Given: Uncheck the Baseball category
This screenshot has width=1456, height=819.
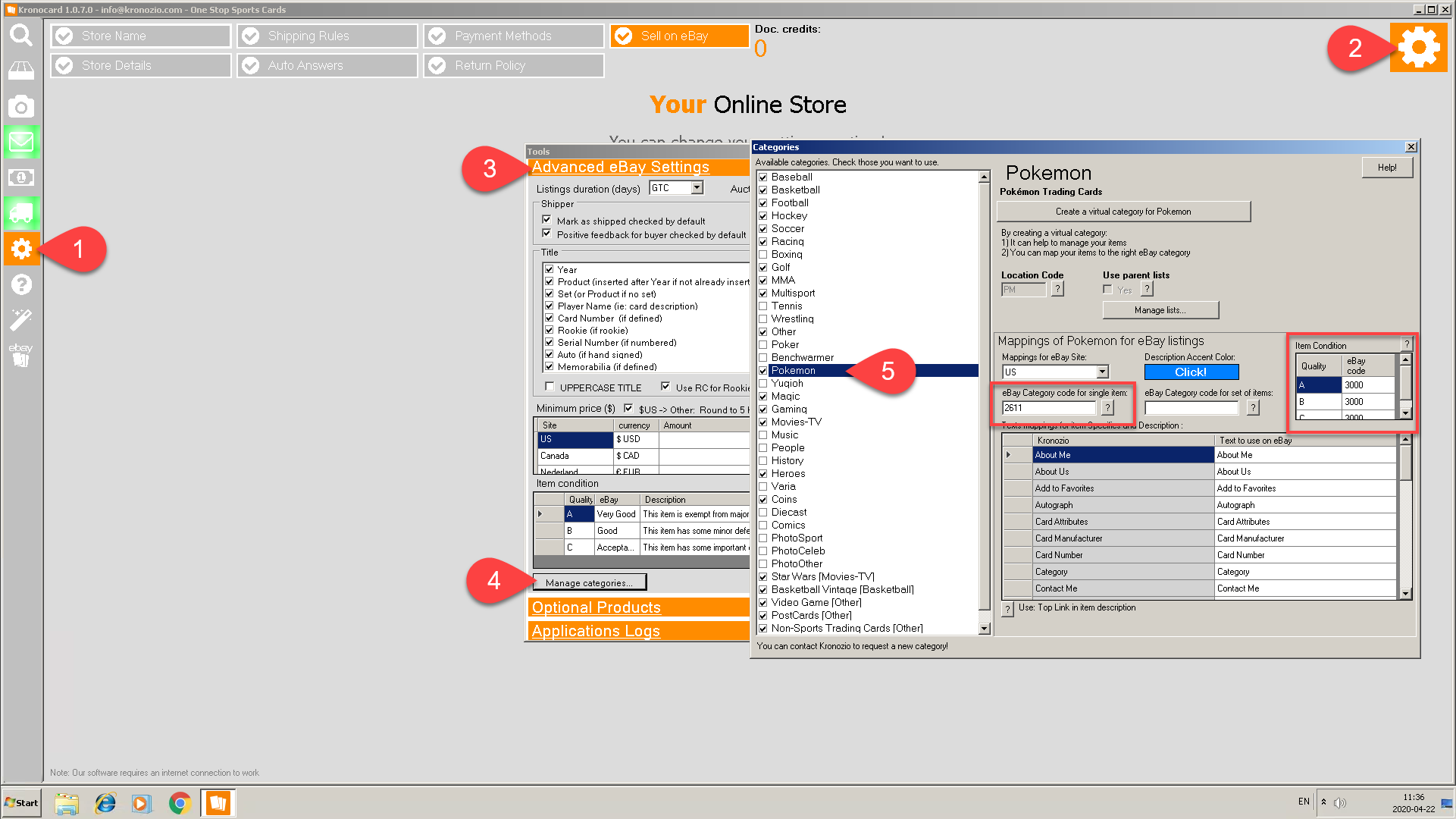Looking at the screenshot, I should 763,177.
